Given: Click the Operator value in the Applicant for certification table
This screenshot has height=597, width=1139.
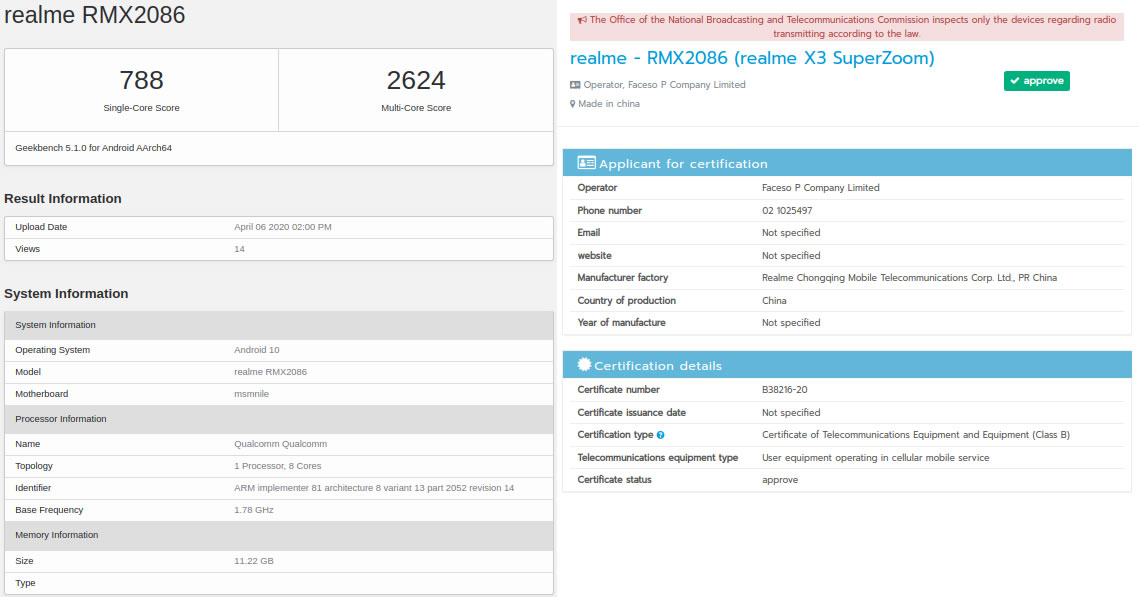Looking at the screenshot, I should [821, 187].
